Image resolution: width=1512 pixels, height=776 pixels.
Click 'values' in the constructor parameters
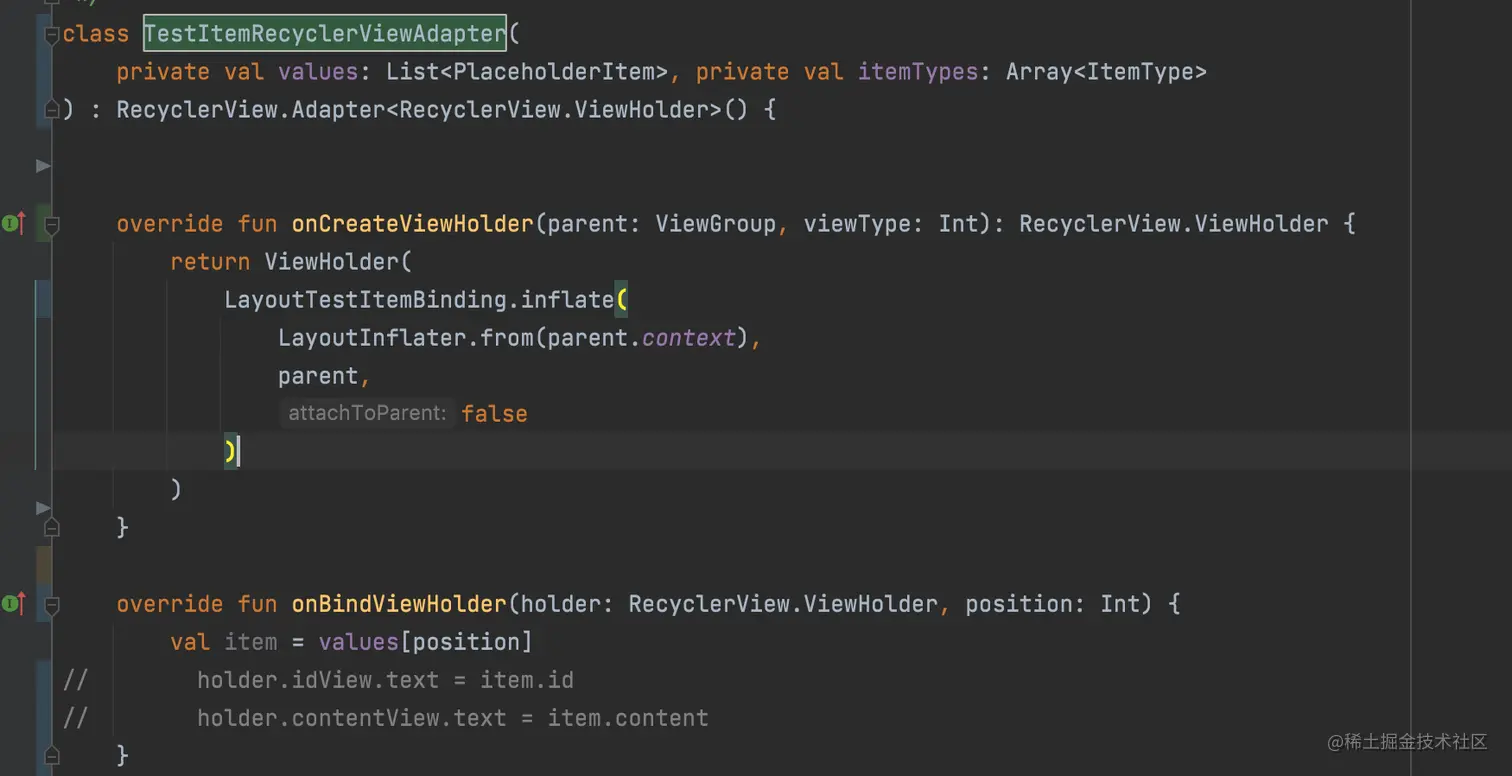pos(318,72)
